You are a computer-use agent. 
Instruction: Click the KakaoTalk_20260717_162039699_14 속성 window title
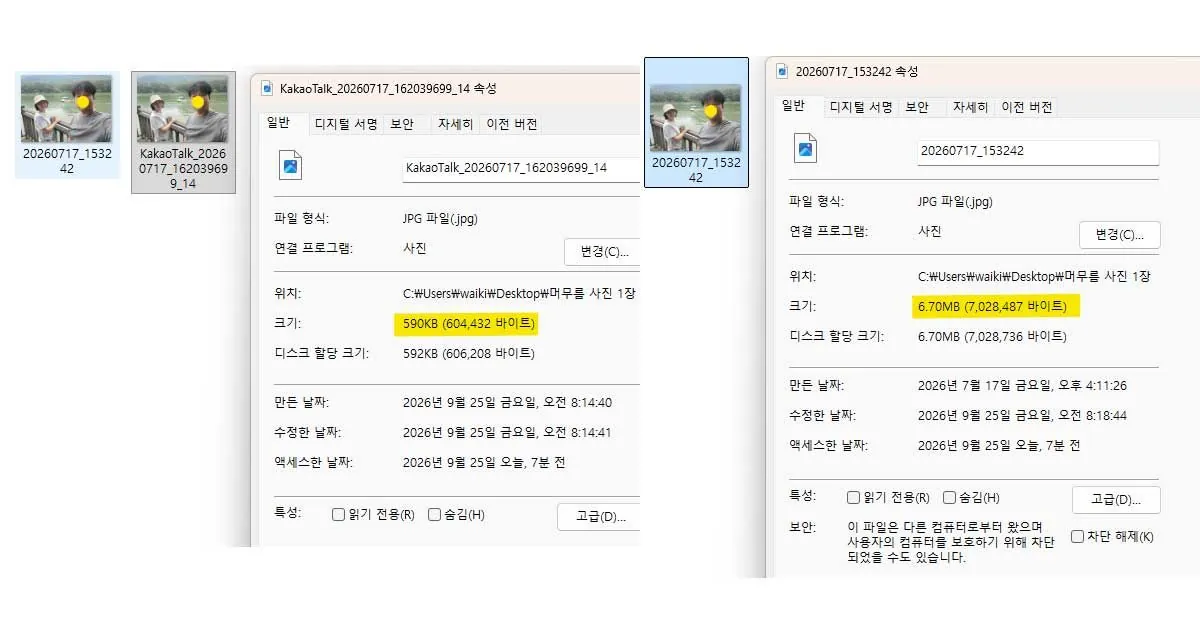click(x=388, y=88)
